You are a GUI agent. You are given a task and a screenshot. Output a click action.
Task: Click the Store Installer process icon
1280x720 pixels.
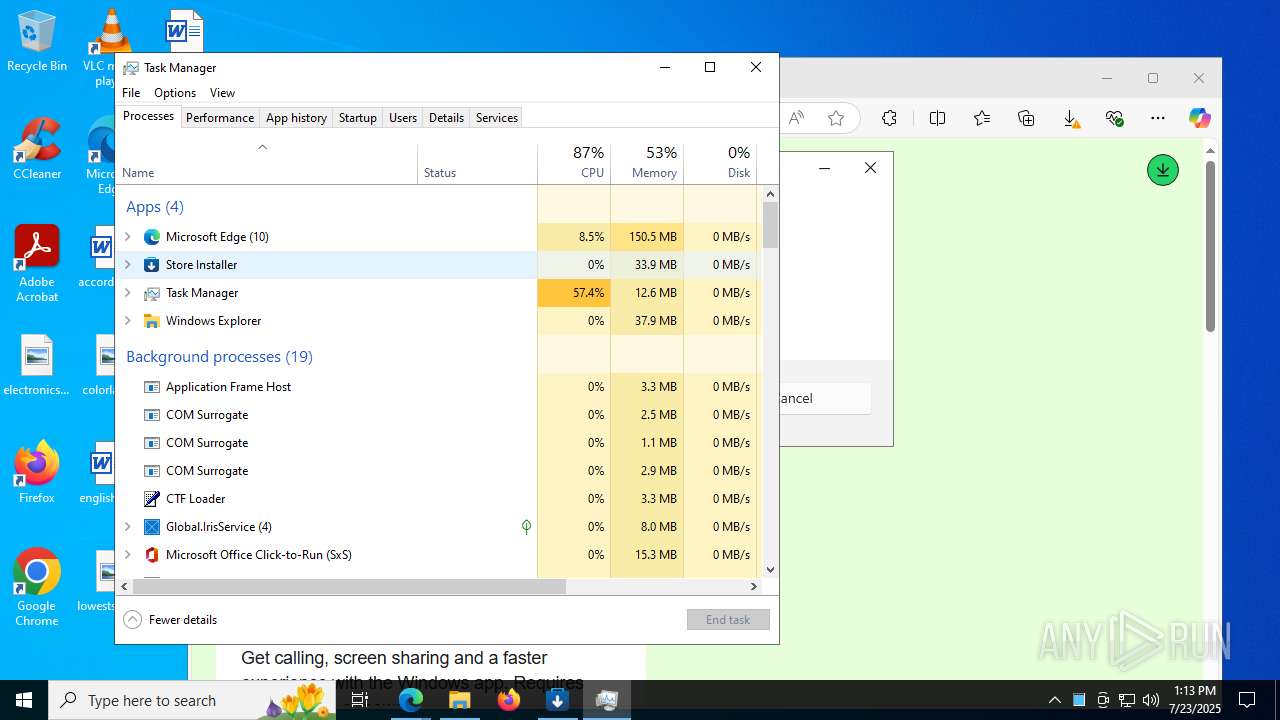pyautogui.click(x=152, y=265)
